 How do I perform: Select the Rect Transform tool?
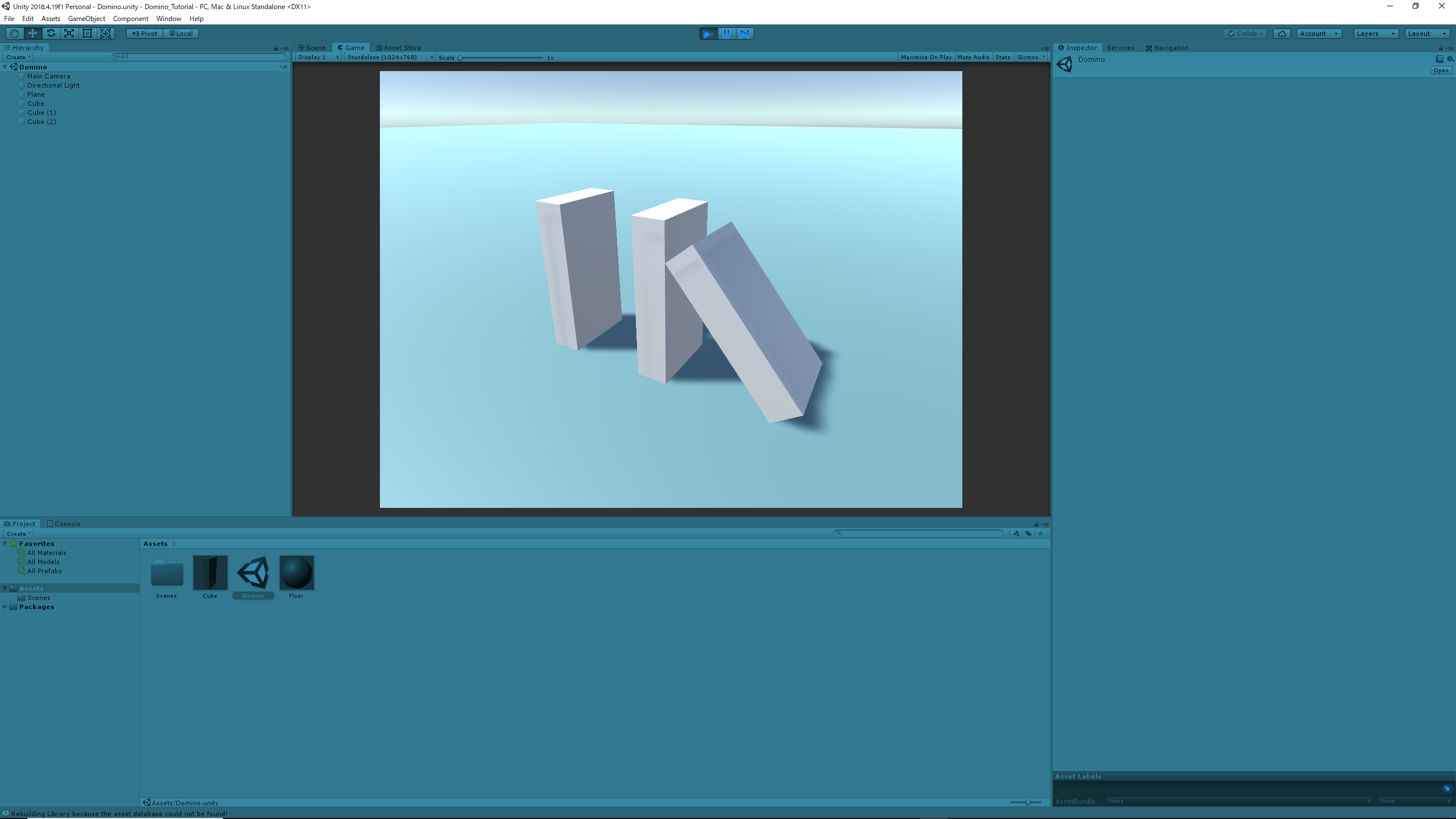click(x=87, y=34)
